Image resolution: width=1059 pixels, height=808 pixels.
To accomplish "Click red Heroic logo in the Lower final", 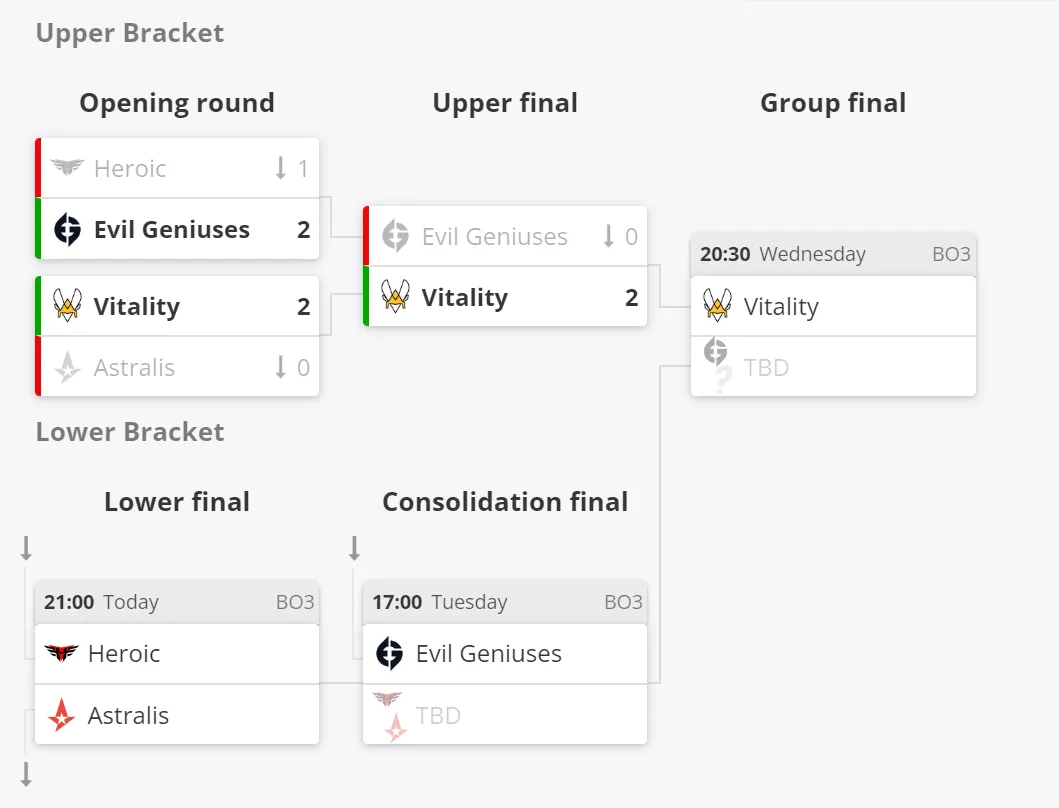I will 61,653.
